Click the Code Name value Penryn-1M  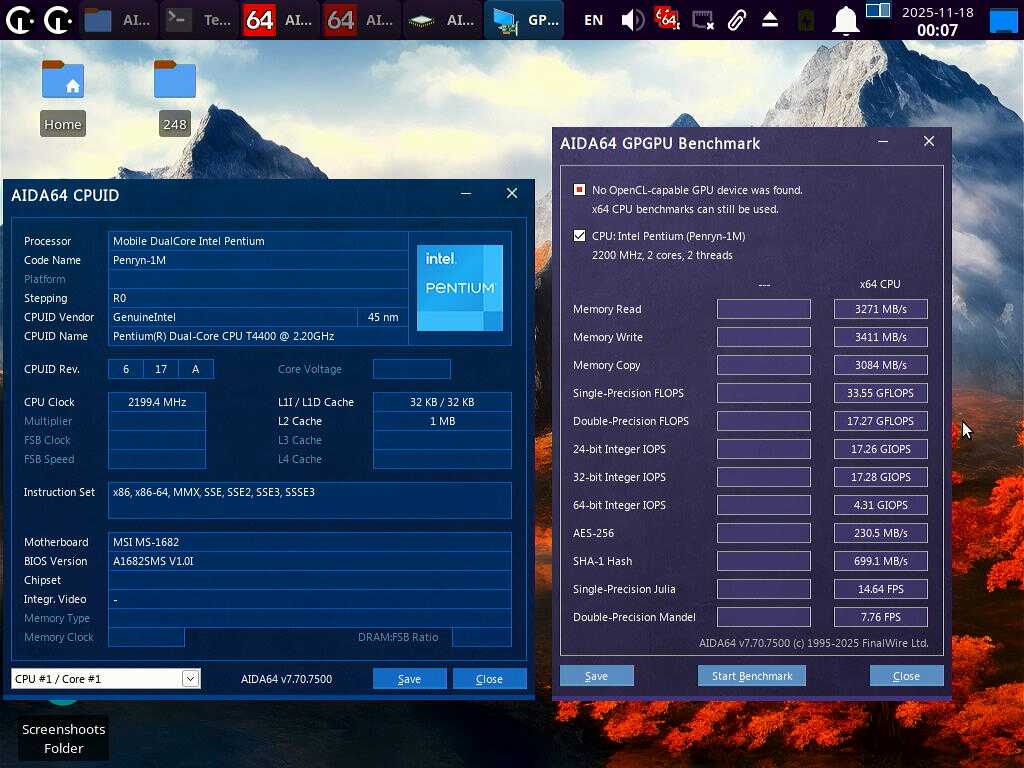pyautogui.click(x=258, y=260)
